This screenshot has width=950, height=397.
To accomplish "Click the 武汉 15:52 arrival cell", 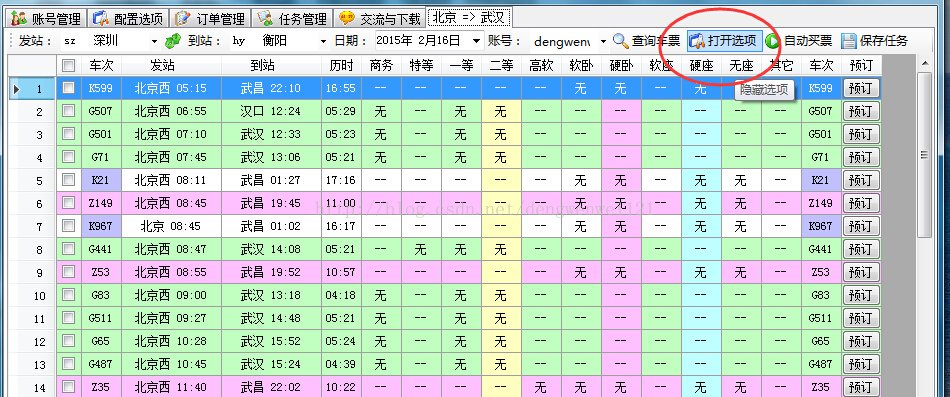I will [271, 342].
